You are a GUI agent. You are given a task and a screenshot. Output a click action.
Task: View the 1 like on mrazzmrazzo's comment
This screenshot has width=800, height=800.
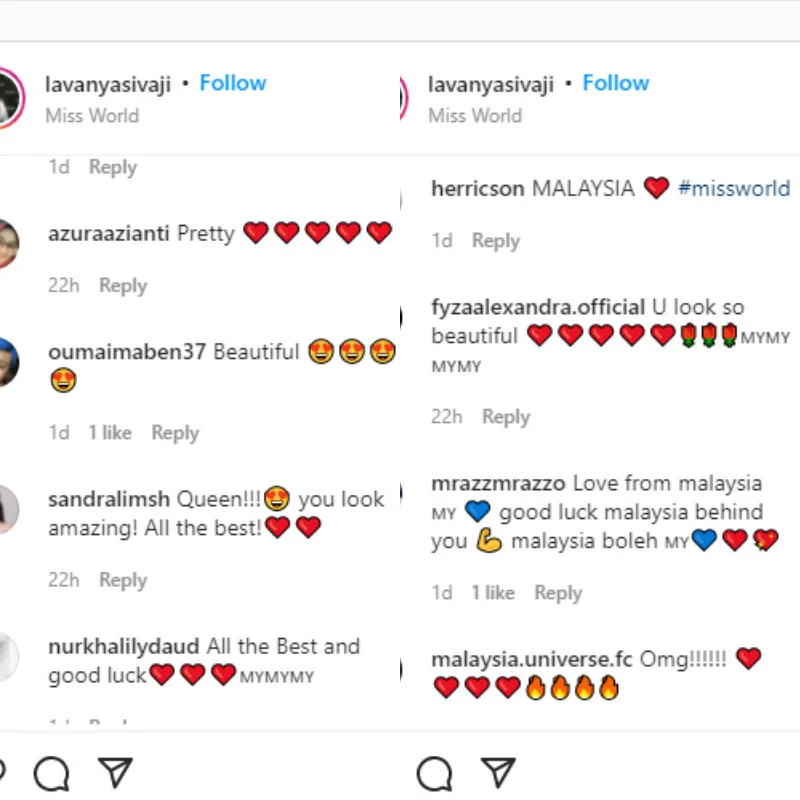[x=493, y=593]
